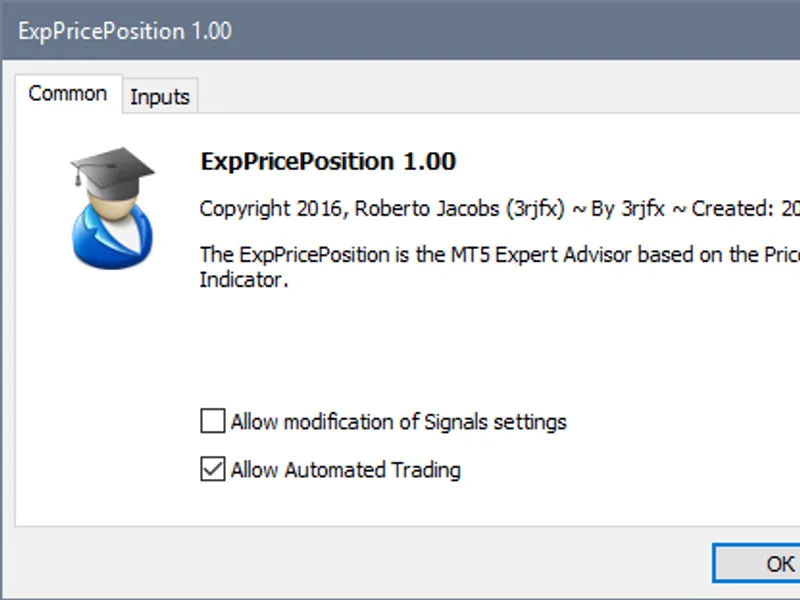Viewport: 800px width, 600px height.
Task: Confirm with the OK button
Action: tap(757, 563)
